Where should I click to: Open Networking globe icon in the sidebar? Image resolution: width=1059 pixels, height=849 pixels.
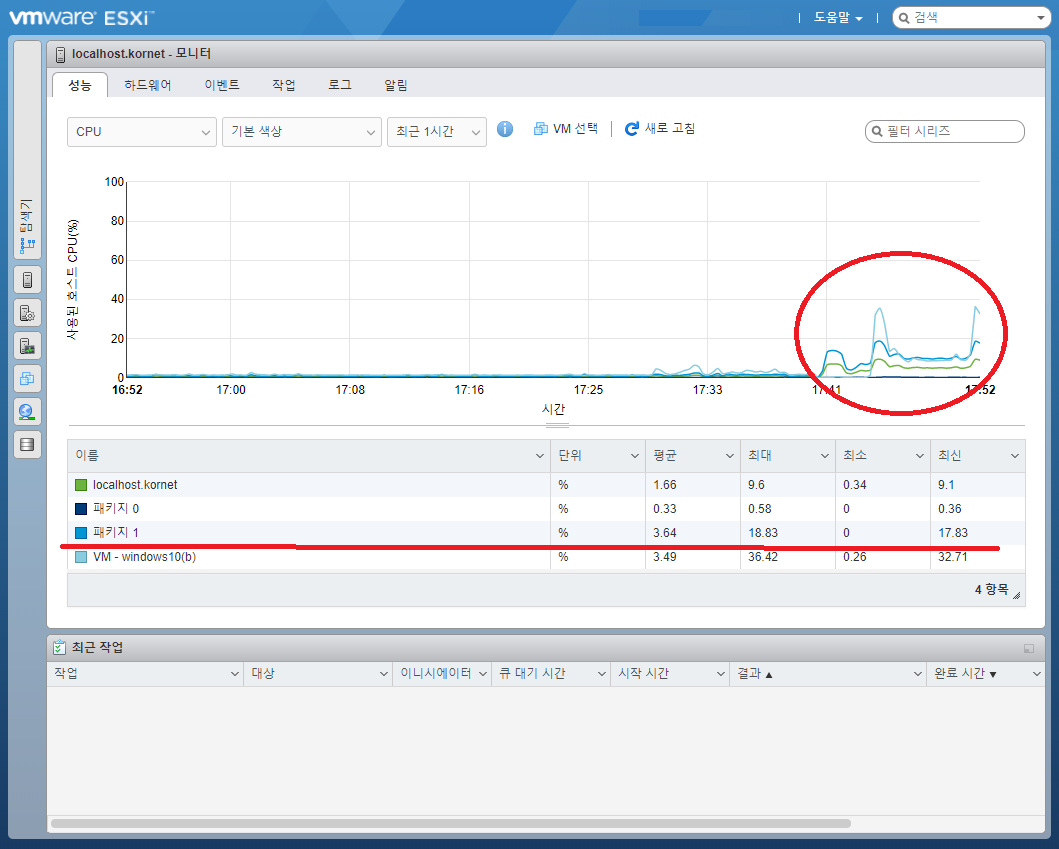point(27,411)
